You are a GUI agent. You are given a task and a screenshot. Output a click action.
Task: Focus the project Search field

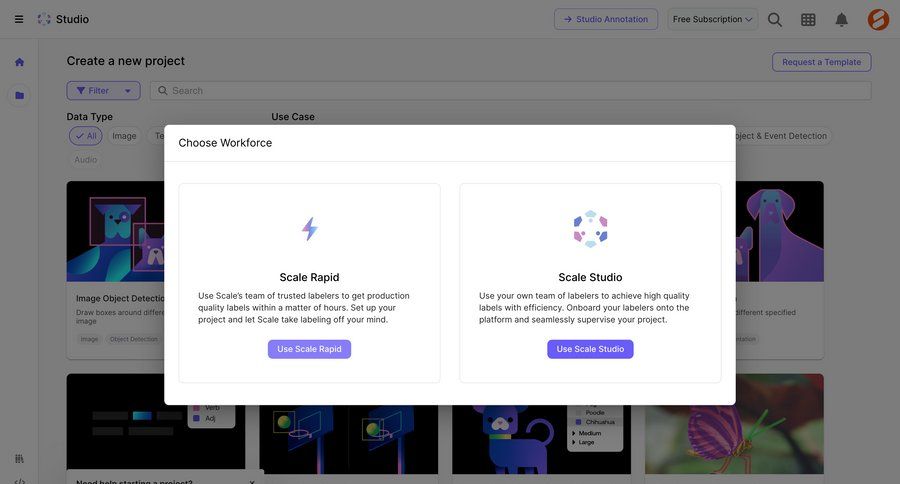click(x=510, y=91)
